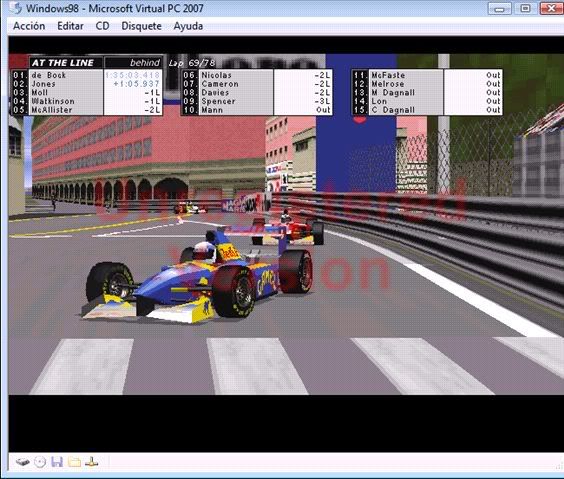The image size is (564, 479).
Task: Click the Lap 69/78 counter
Action: pyautogui.click(x=192, y=63)
